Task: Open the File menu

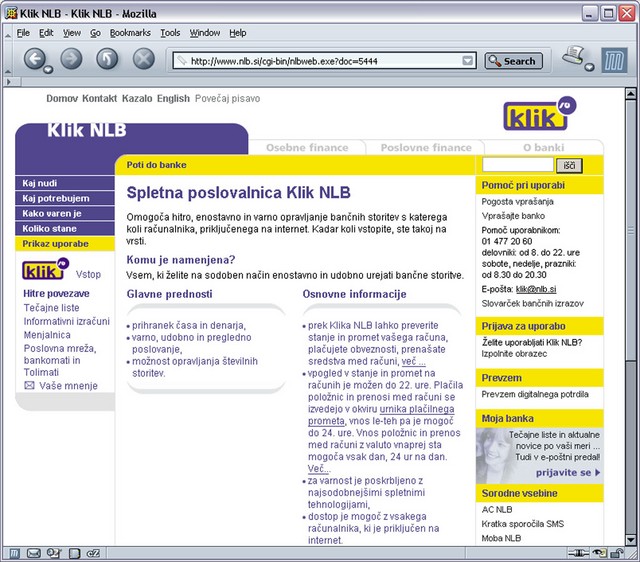Action: [x=23, y=33]
